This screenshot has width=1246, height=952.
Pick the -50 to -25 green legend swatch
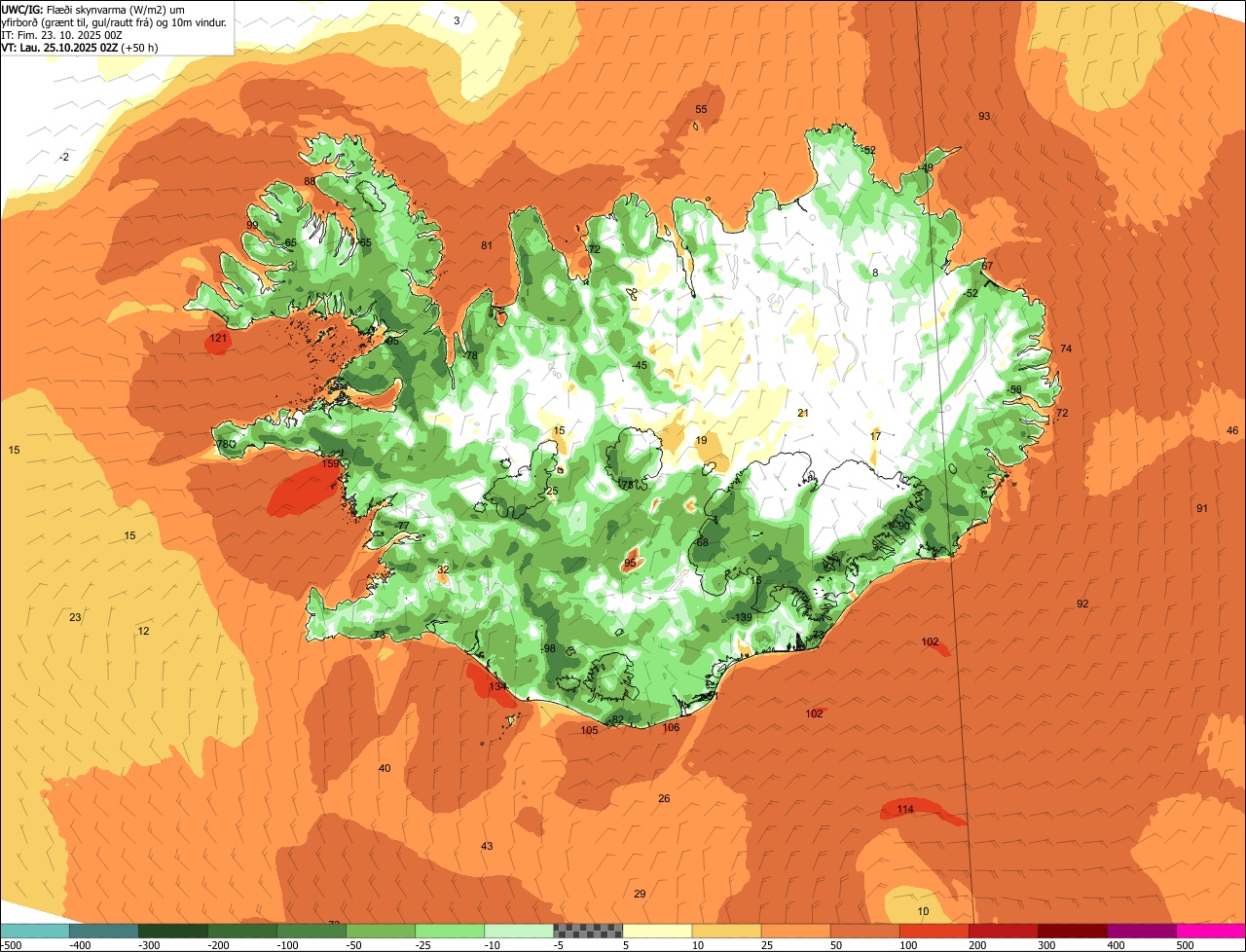pyautogui.click(x=381, y=930)
